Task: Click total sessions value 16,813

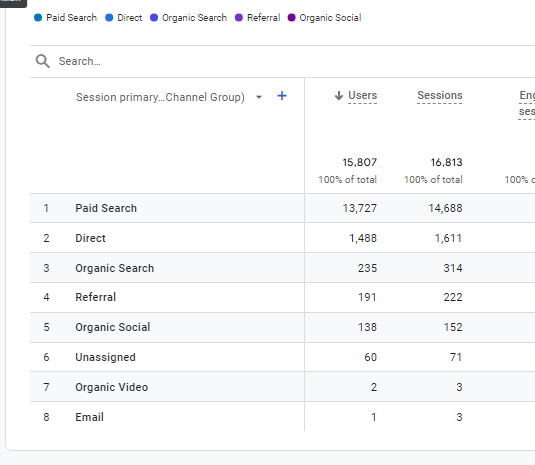Action: (446, 162)
